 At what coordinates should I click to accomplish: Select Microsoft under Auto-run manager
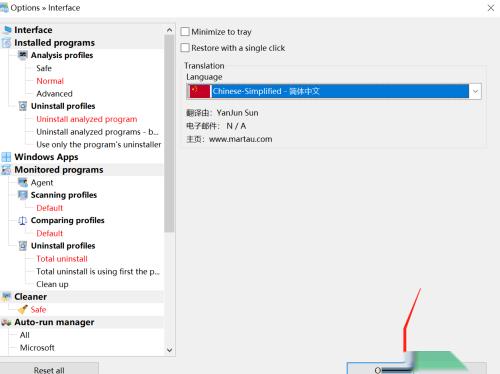coord(37,348)
